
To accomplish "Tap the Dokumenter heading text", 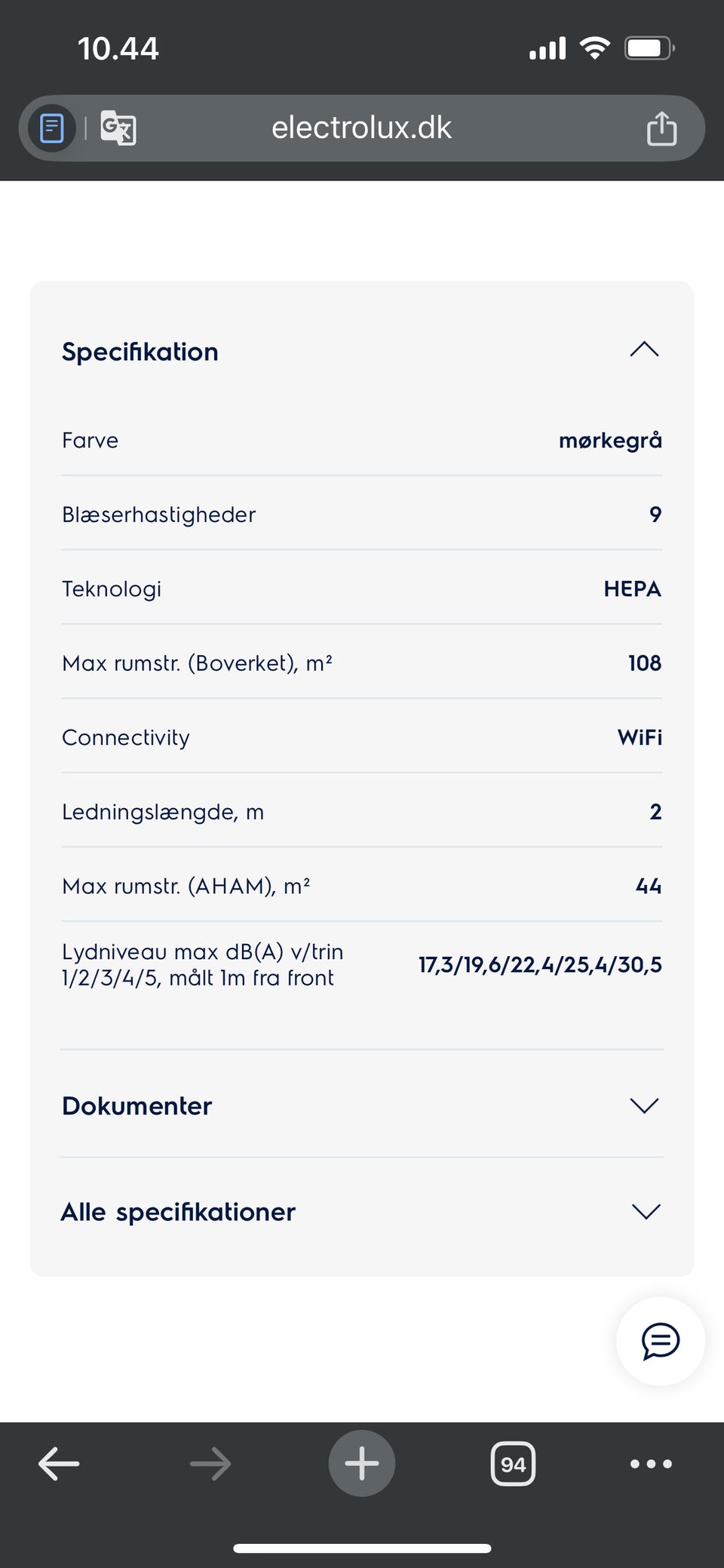I will tap(137, 1105).
